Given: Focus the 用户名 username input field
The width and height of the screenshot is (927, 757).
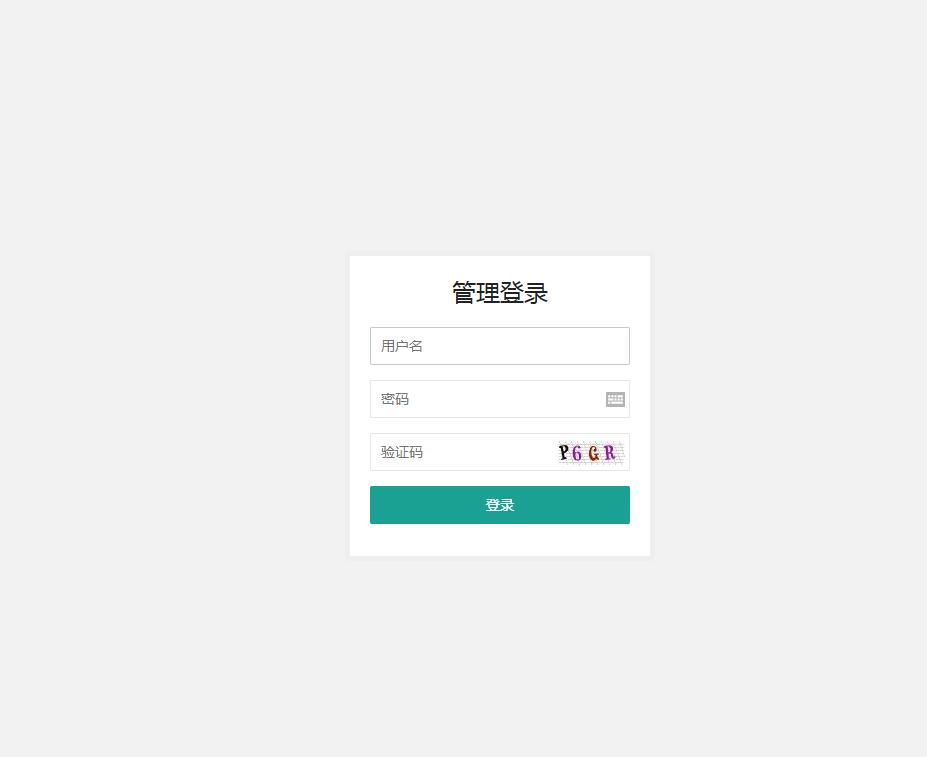Looking at the screenshot, I should tap(500, 346).
